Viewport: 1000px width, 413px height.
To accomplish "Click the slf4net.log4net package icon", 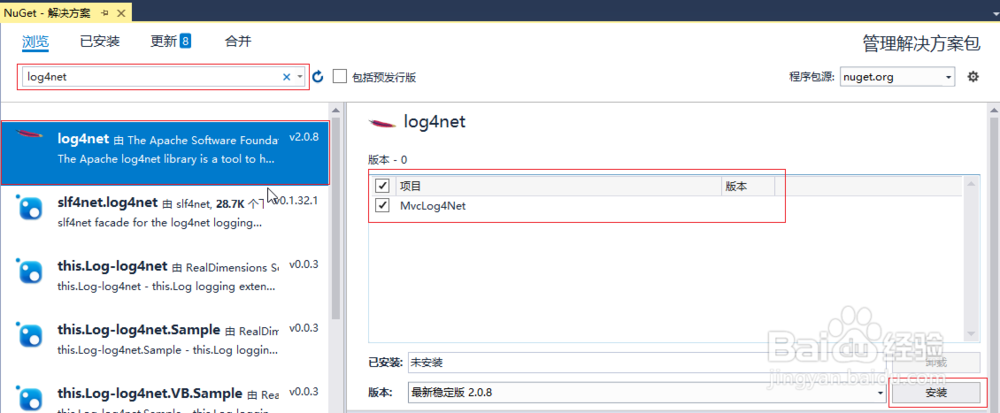I will coord(30,208).
